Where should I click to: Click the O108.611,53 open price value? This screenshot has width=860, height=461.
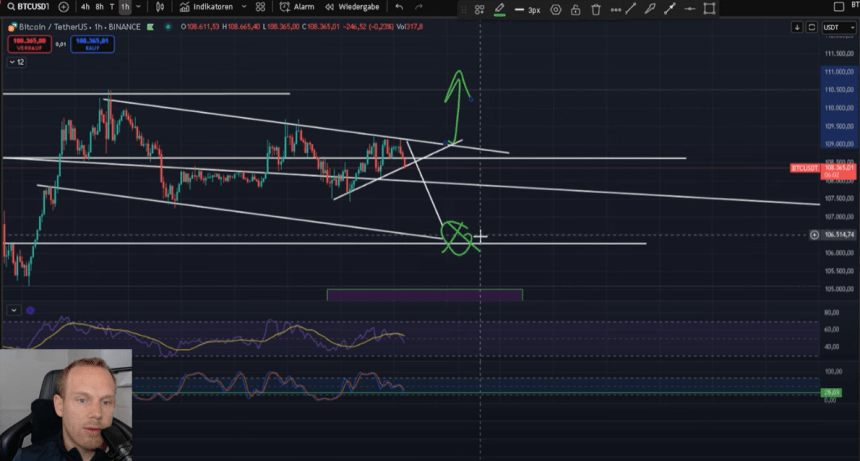(x=200, y=26)
